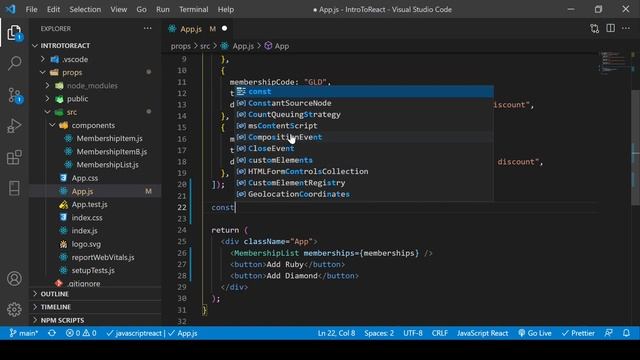Open the Terminal menu
Screen dimensions: 640x360
point(193,9)
